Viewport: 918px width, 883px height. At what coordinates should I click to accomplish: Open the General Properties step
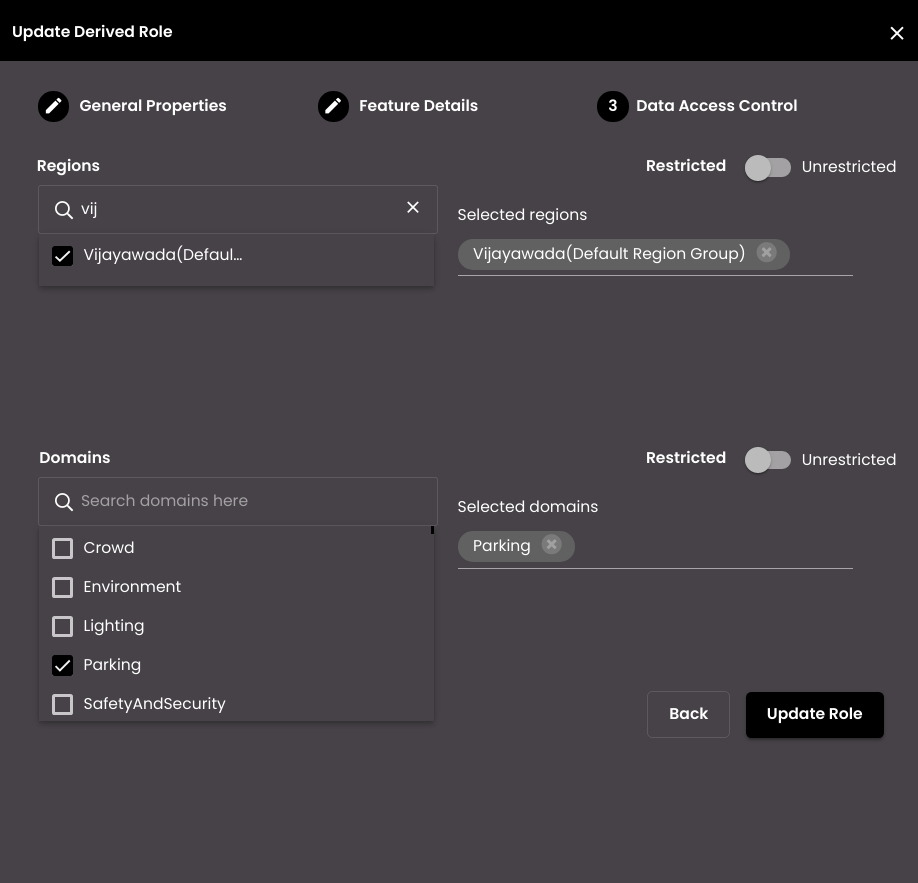[153, 105]
